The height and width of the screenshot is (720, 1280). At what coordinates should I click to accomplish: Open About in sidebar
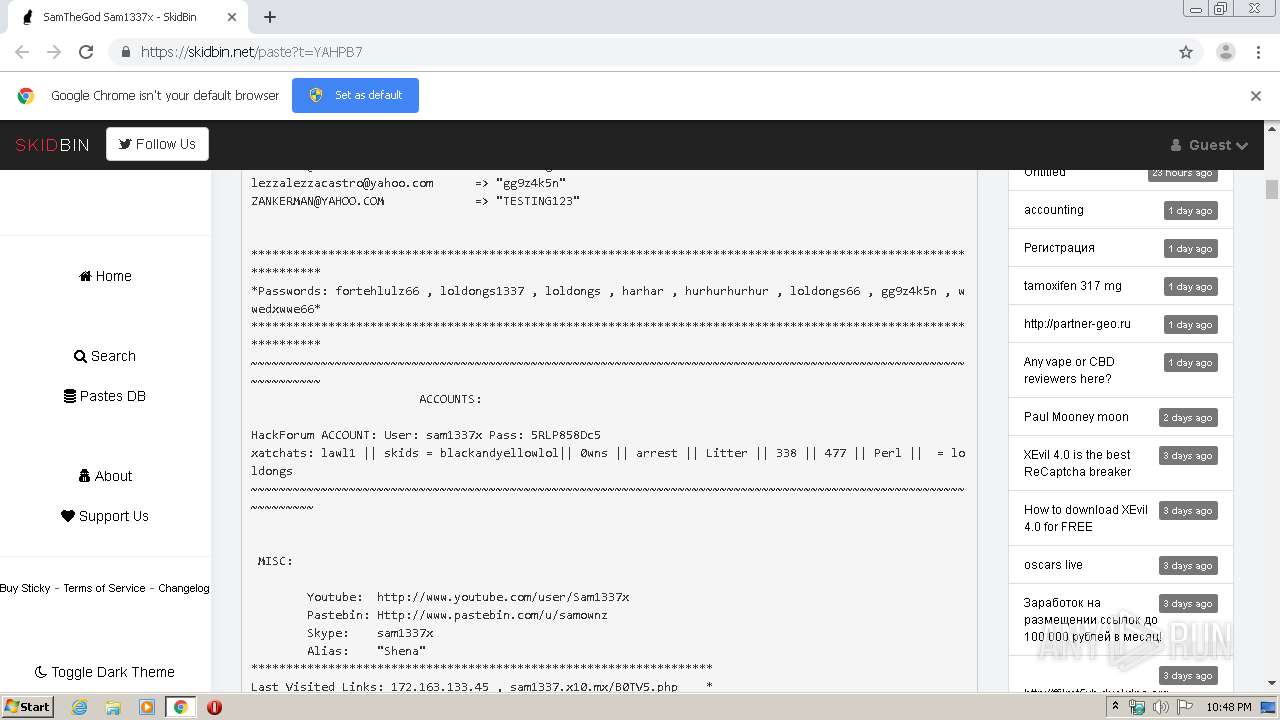105,476
